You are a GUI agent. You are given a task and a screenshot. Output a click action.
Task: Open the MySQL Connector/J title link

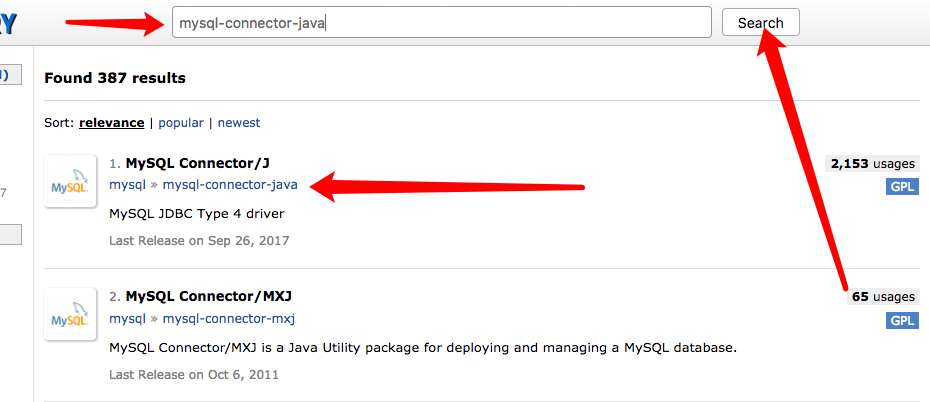click(198, 163)
